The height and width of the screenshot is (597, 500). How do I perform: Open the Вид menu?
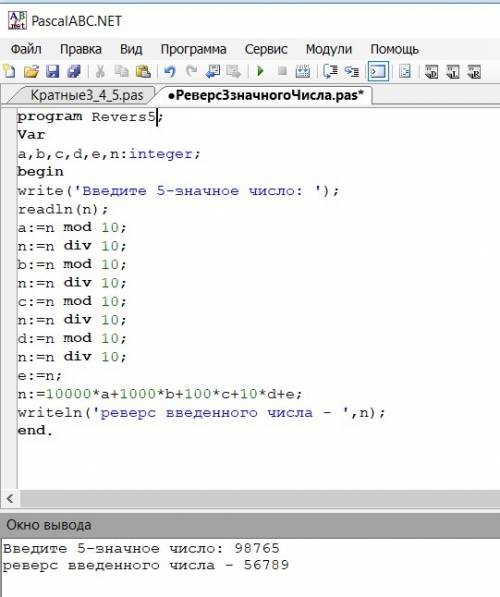pos(131,49)
